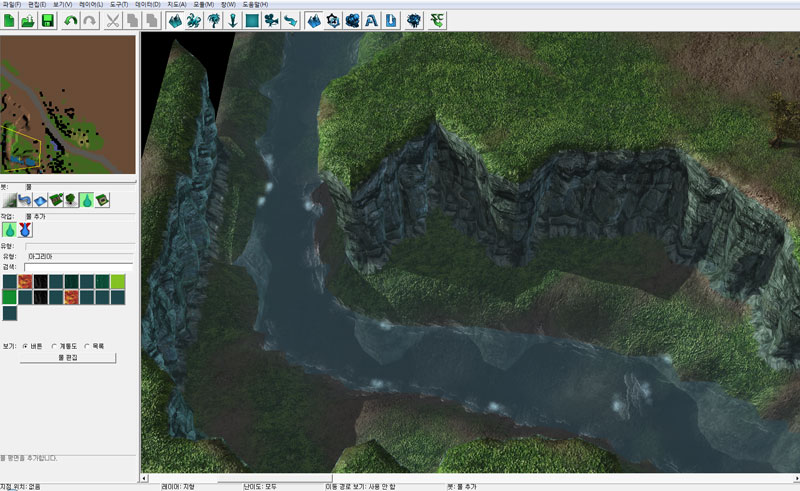Viewport: 800px width, 491px height.
Task: Pick the light green water swatch
Action: tap(118, 281)
